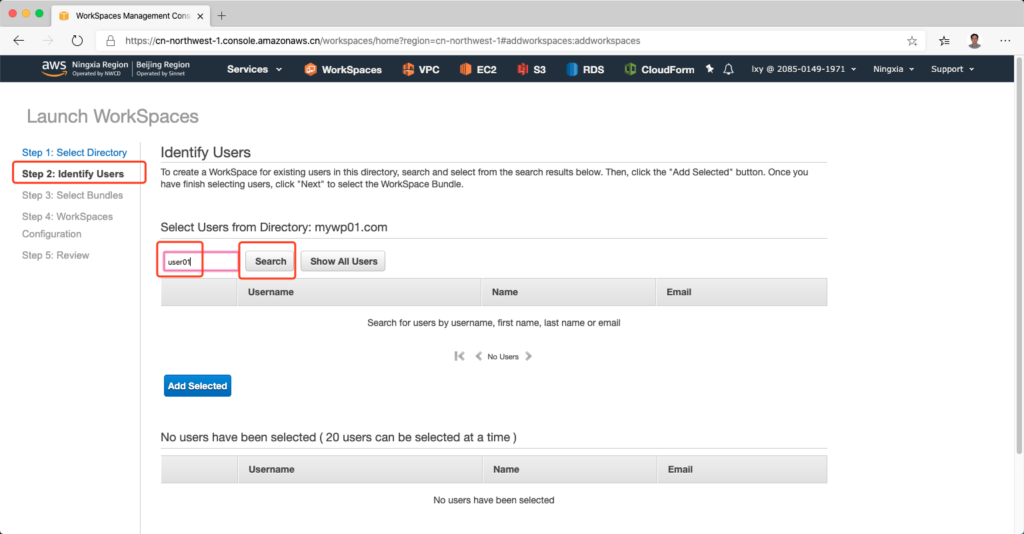Expand the Services dropdown menu

coord(254,69)
